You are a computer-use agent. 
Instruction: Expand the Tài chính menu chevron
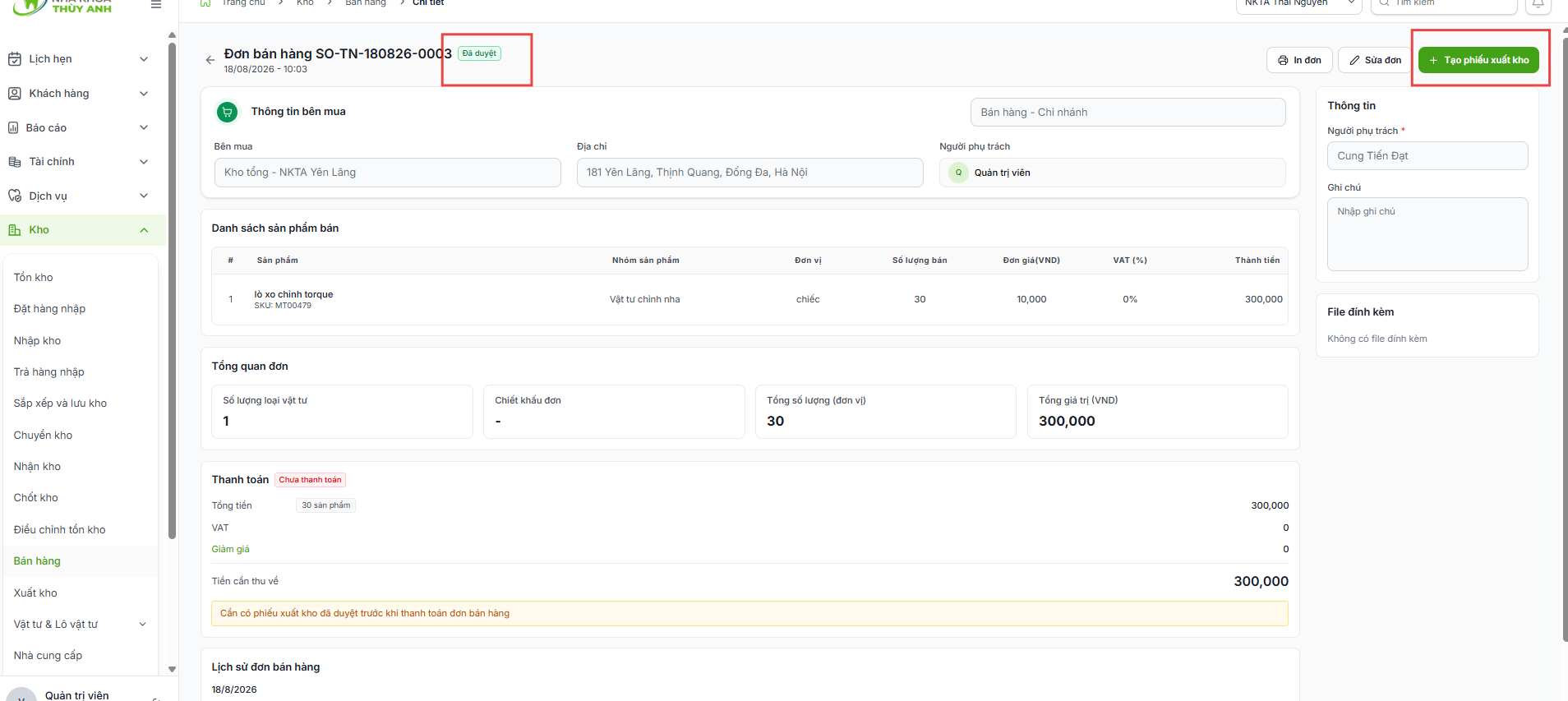tap(144, 162)
